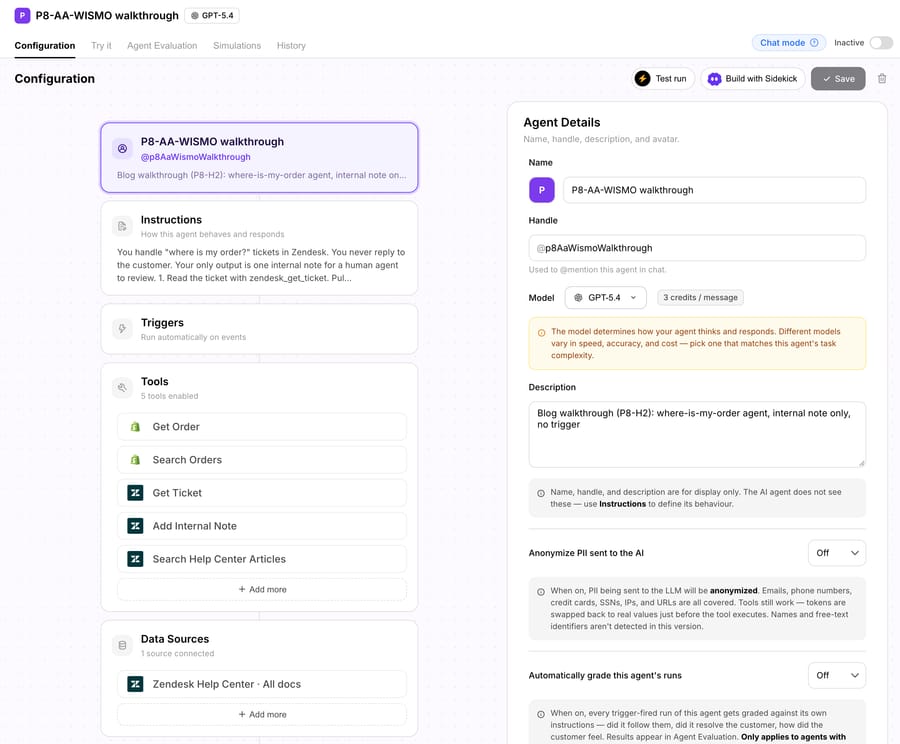Click Zendesk icon on Help Center source

pyautogui.click(x=135, y=684)
